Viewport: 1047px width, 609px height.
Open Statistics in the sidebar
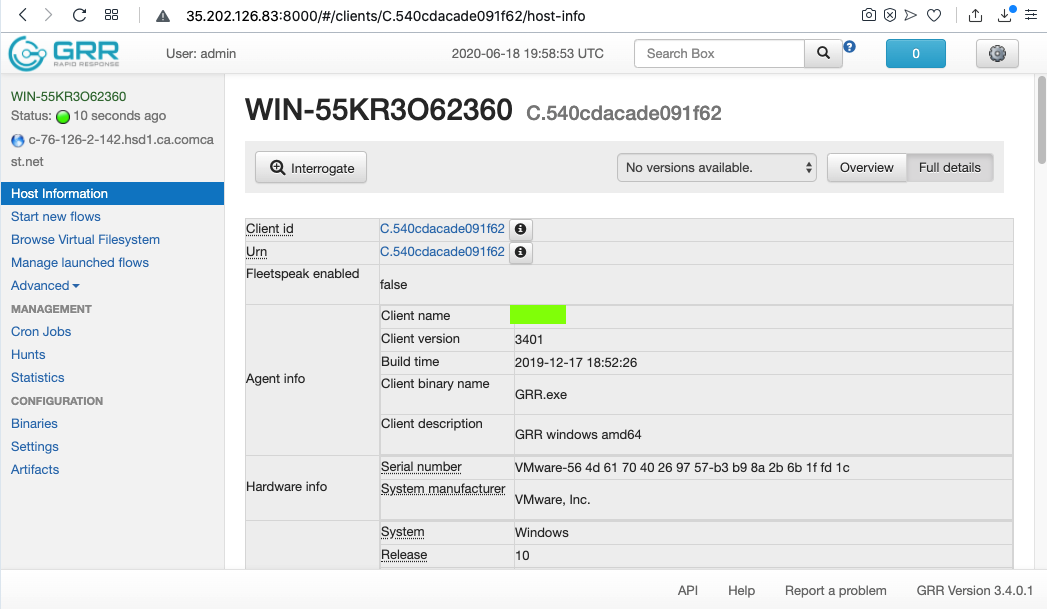pos(37,378)
